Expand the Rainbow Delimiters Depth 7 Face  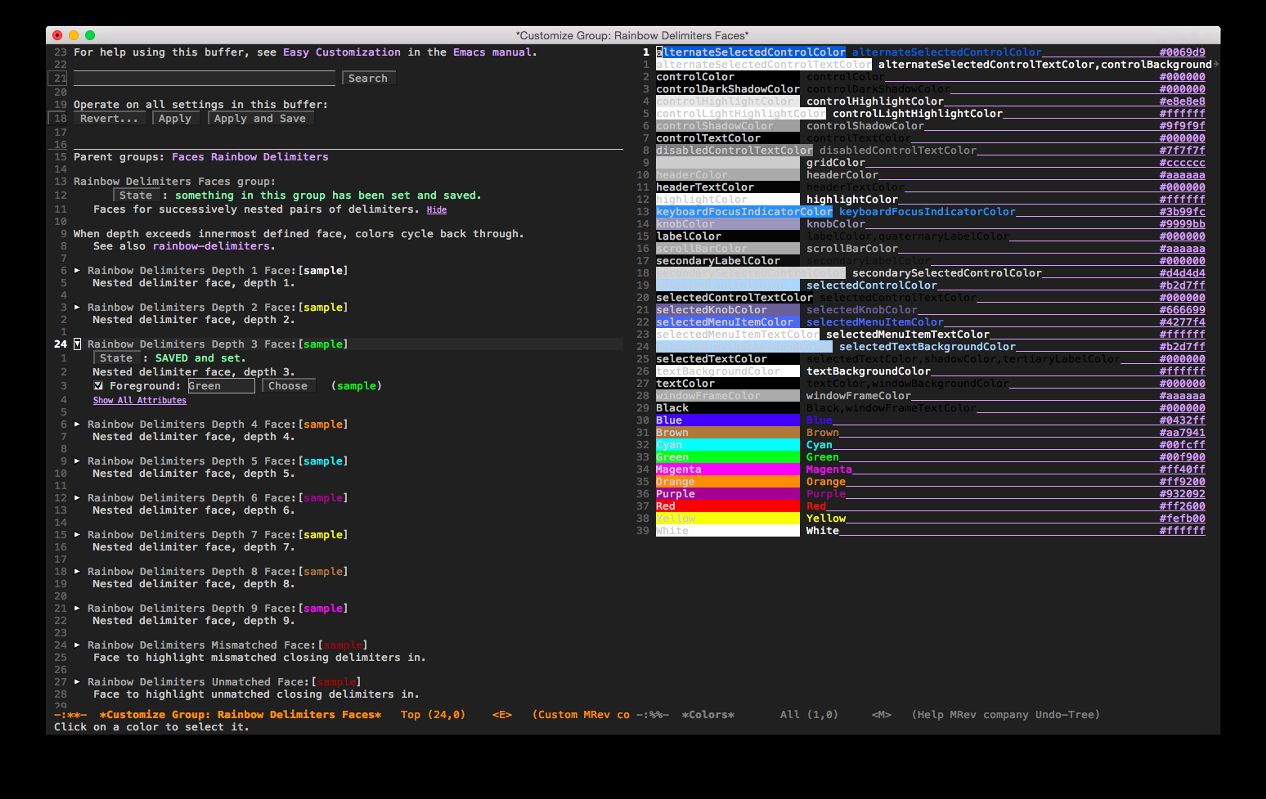(x=77, y=535)
